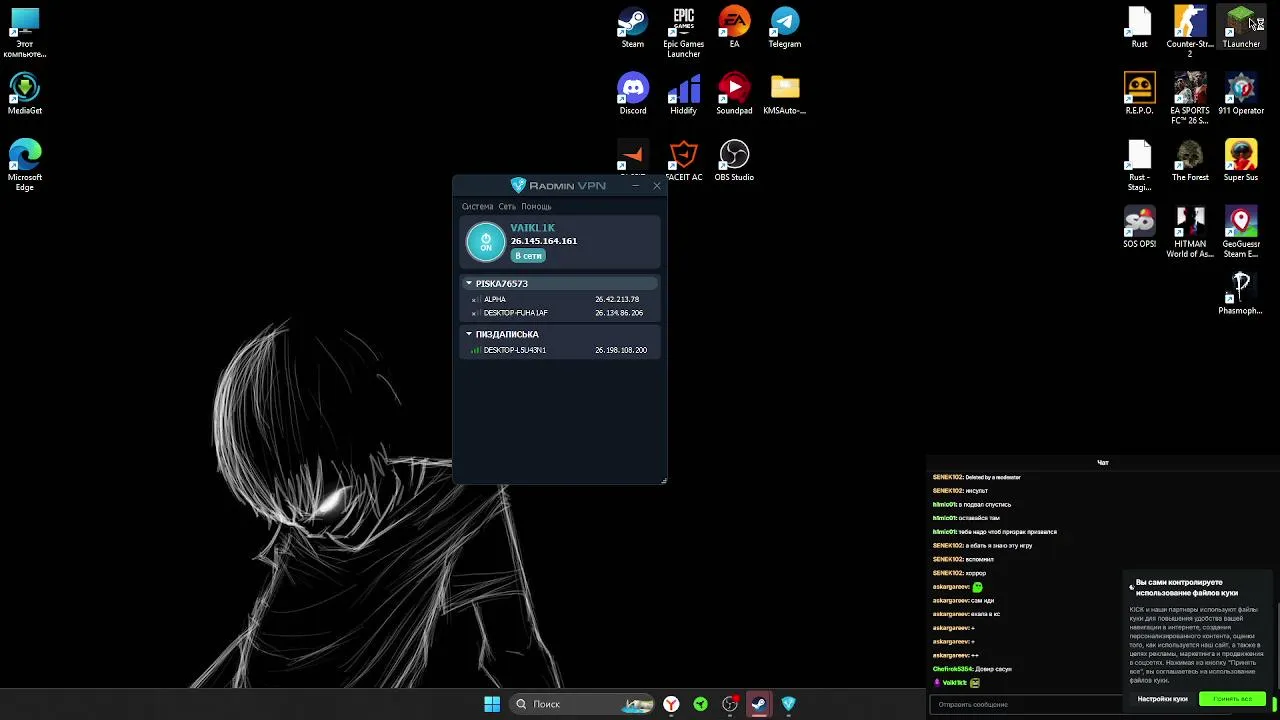The height and width of the screenshot is (720, 1280).
Task: Open R.E.P.O. game shortcut
Action: (x=1139, y=94)
